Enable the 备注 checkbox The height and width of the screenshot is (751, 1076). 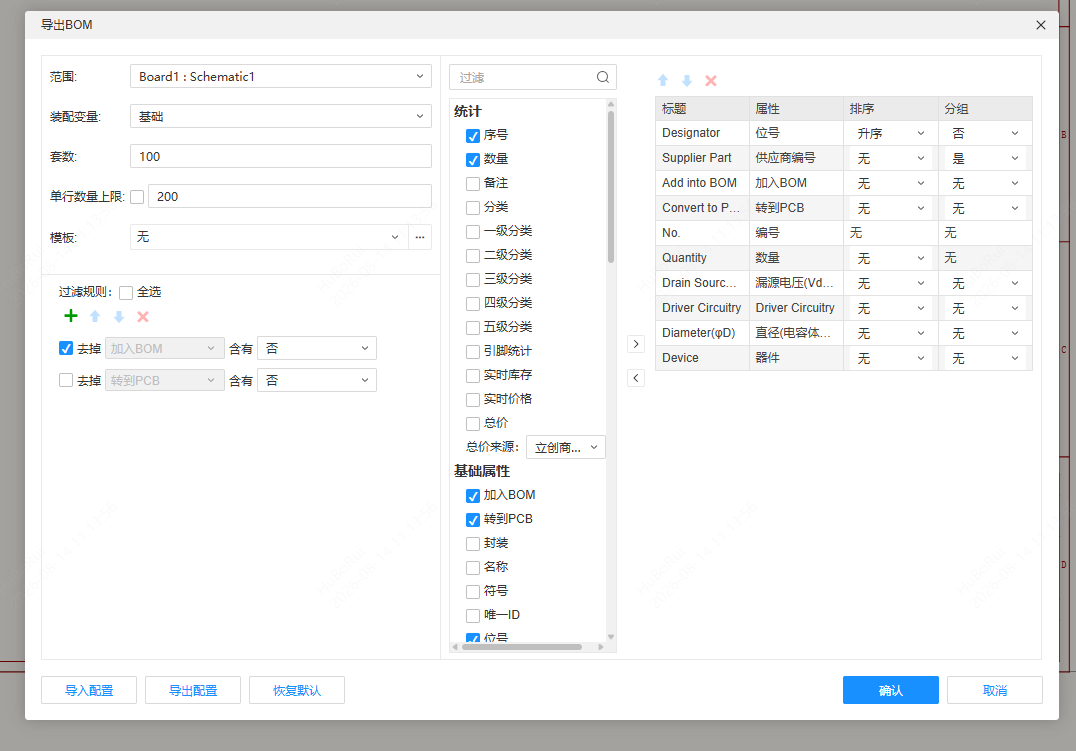[x=473, y=184]
